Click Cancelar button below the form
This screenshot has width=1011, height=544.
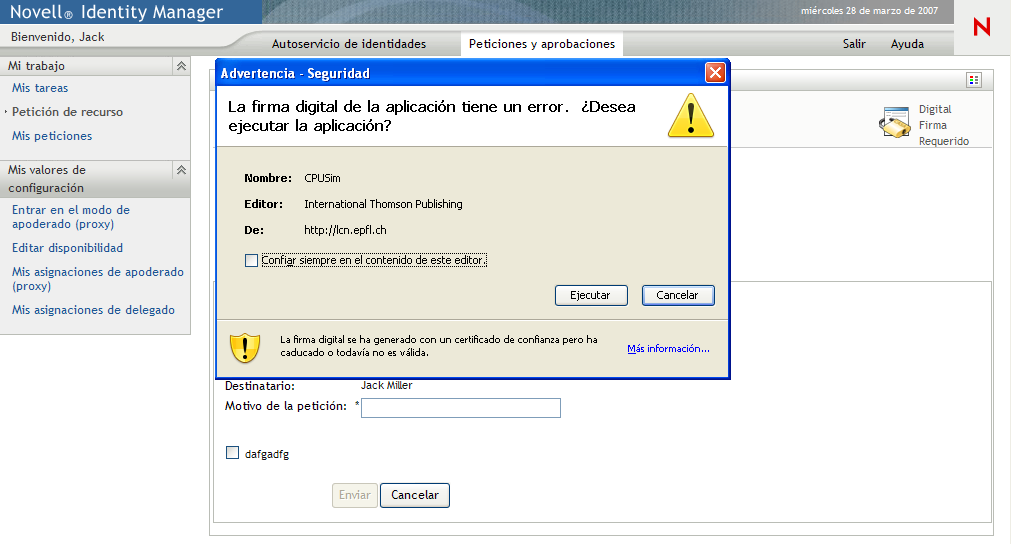[x=415, y=495]
